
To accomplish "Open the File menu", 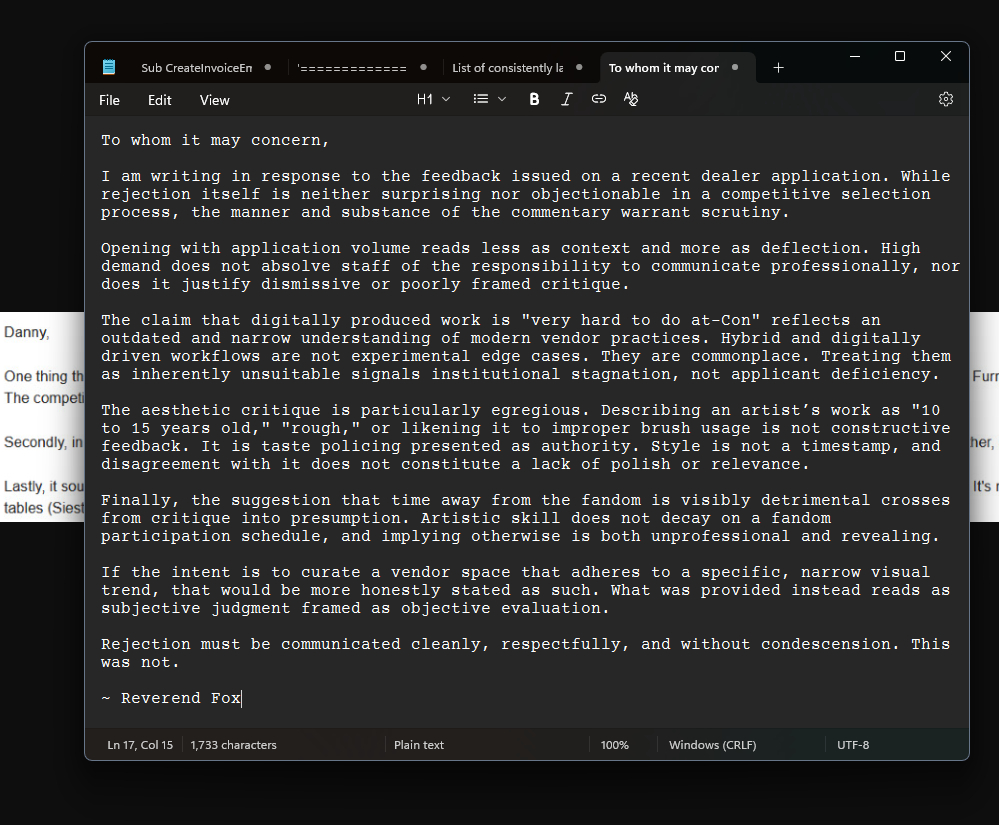I will pyautogui.click(x=109, y=100).
